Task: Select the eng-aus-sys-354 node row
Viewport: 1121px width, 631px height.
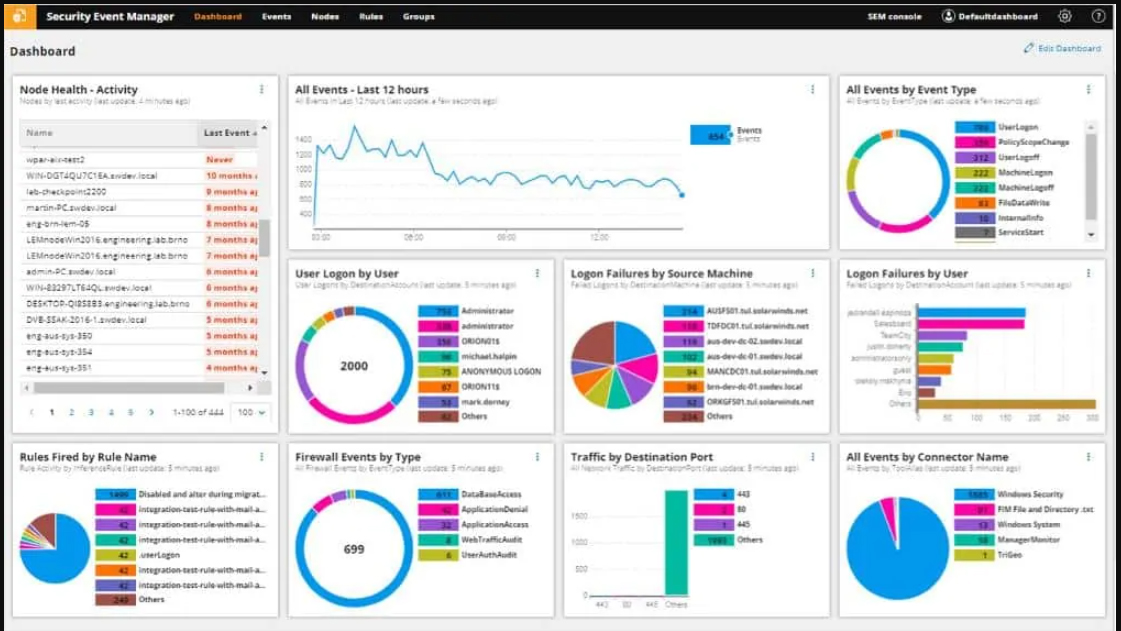Action: tap(139, 352)
